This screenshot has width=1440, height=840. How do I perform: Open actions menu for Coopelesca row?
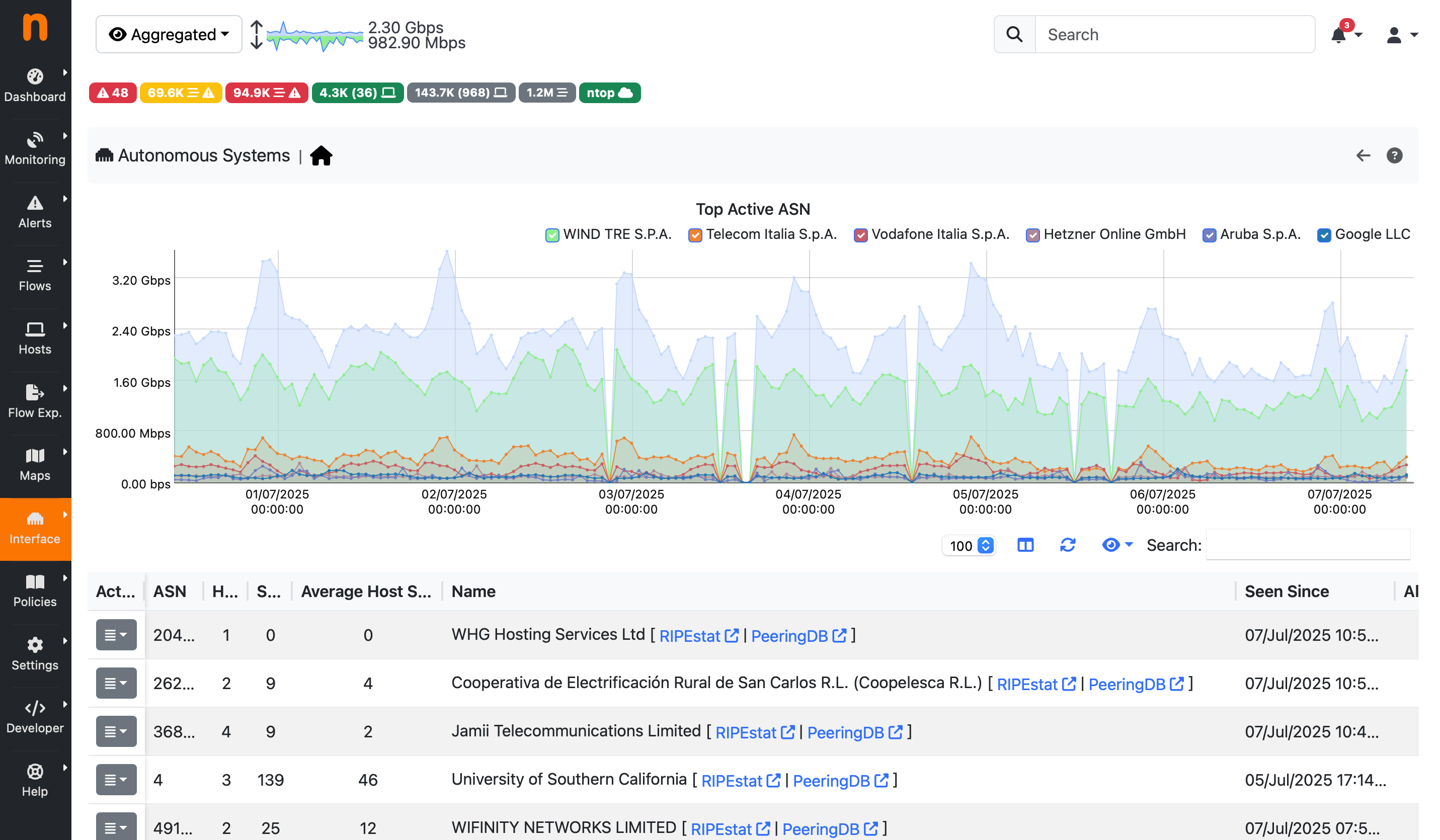click(116, 683)
